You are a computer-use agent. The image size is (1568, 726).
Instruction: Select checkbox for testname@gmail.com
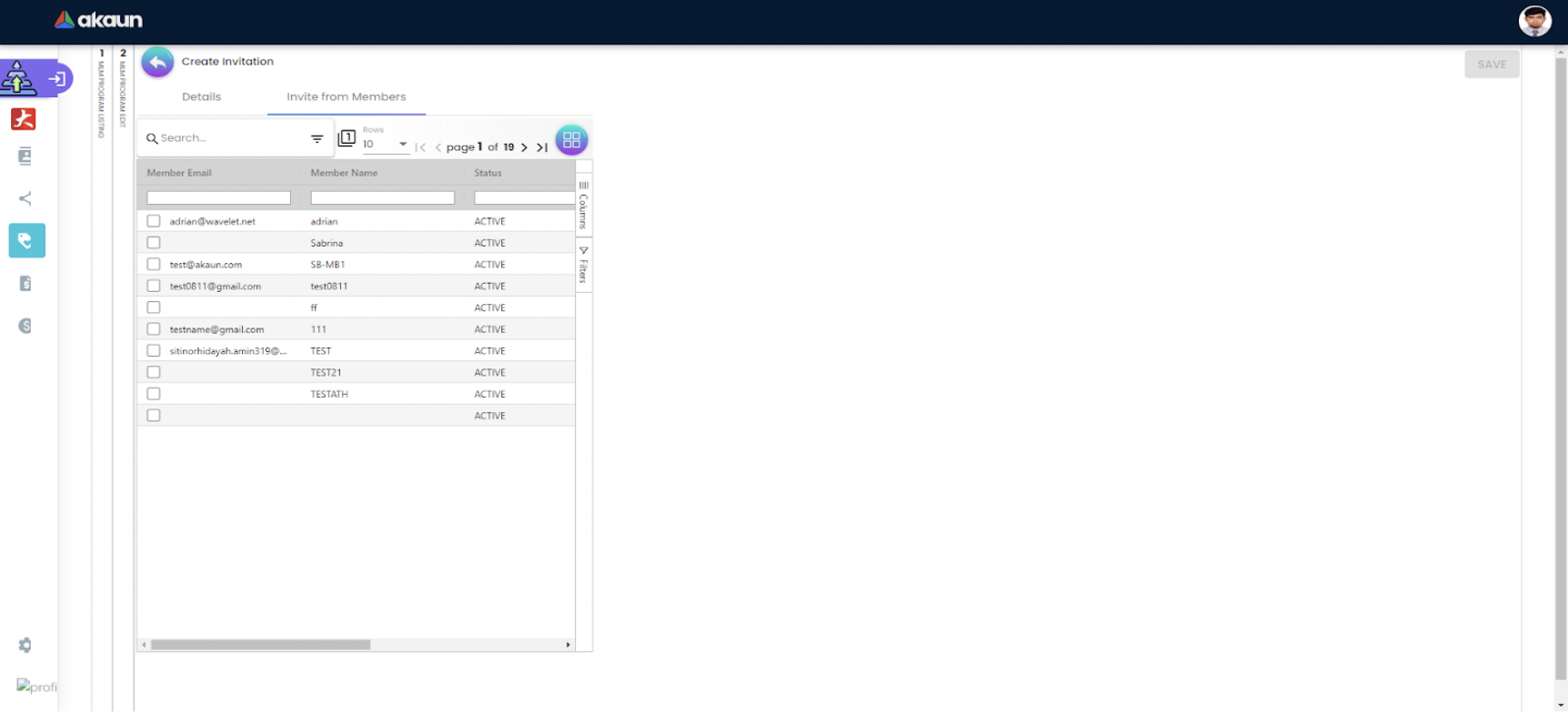tap(154, 329)
